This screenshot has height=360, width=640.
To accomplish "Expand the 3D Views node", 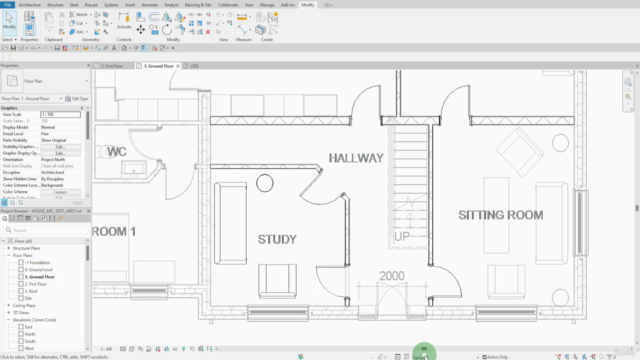I will (x=9, y=313).
